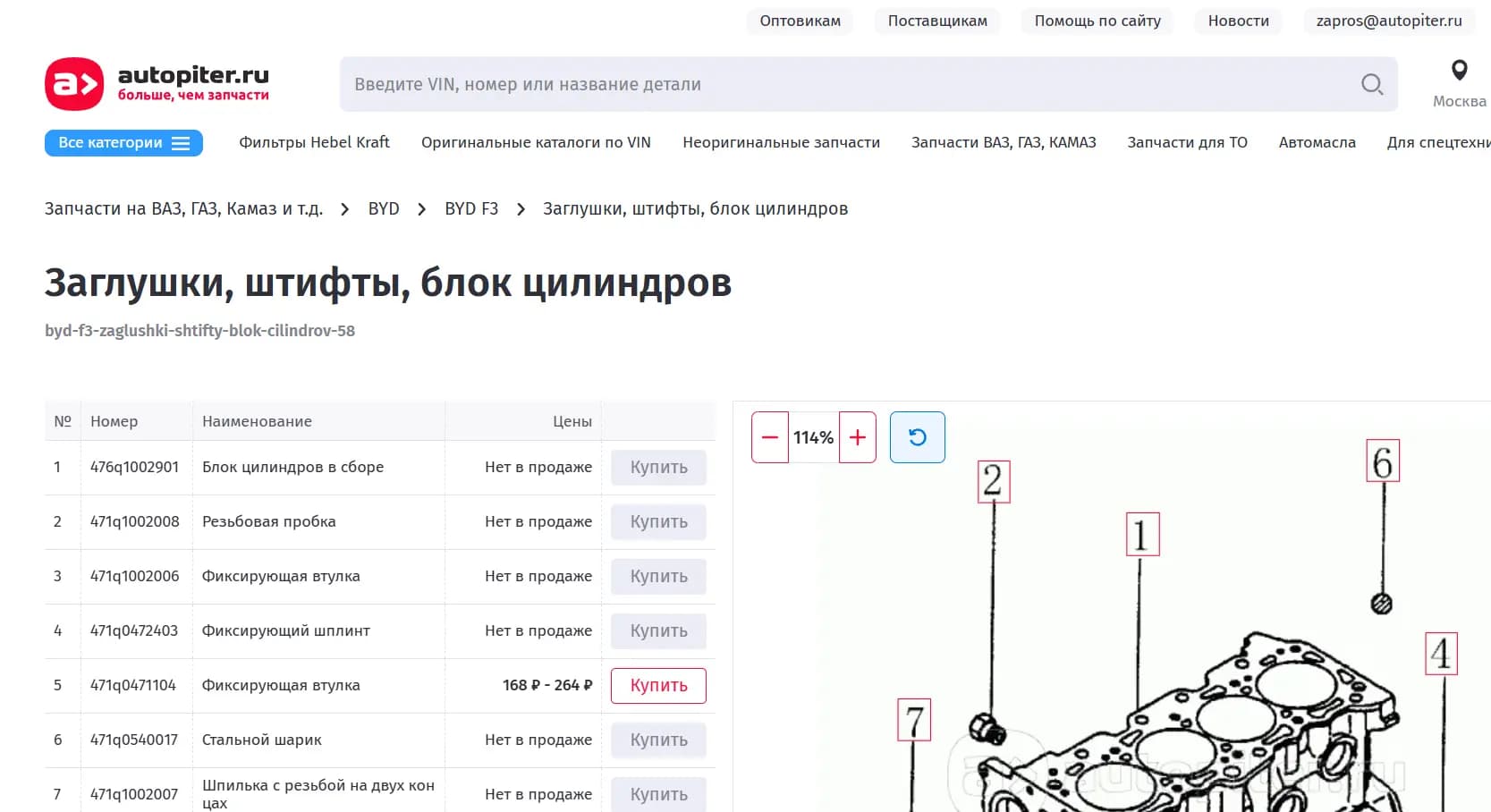The height and width of the screenshot is (812, 1491).
Task: Click the Блок цилиндров в сборе name
Action: pos(292,467)
